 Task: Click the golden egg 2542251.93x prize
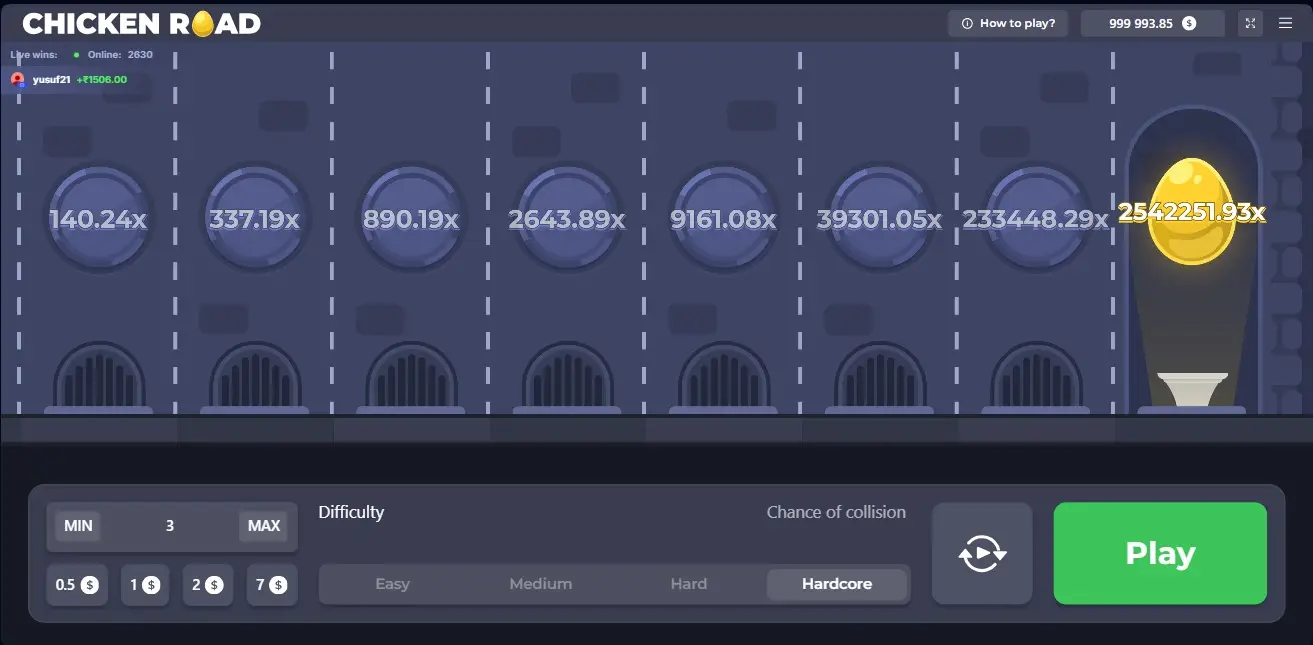1191,212
